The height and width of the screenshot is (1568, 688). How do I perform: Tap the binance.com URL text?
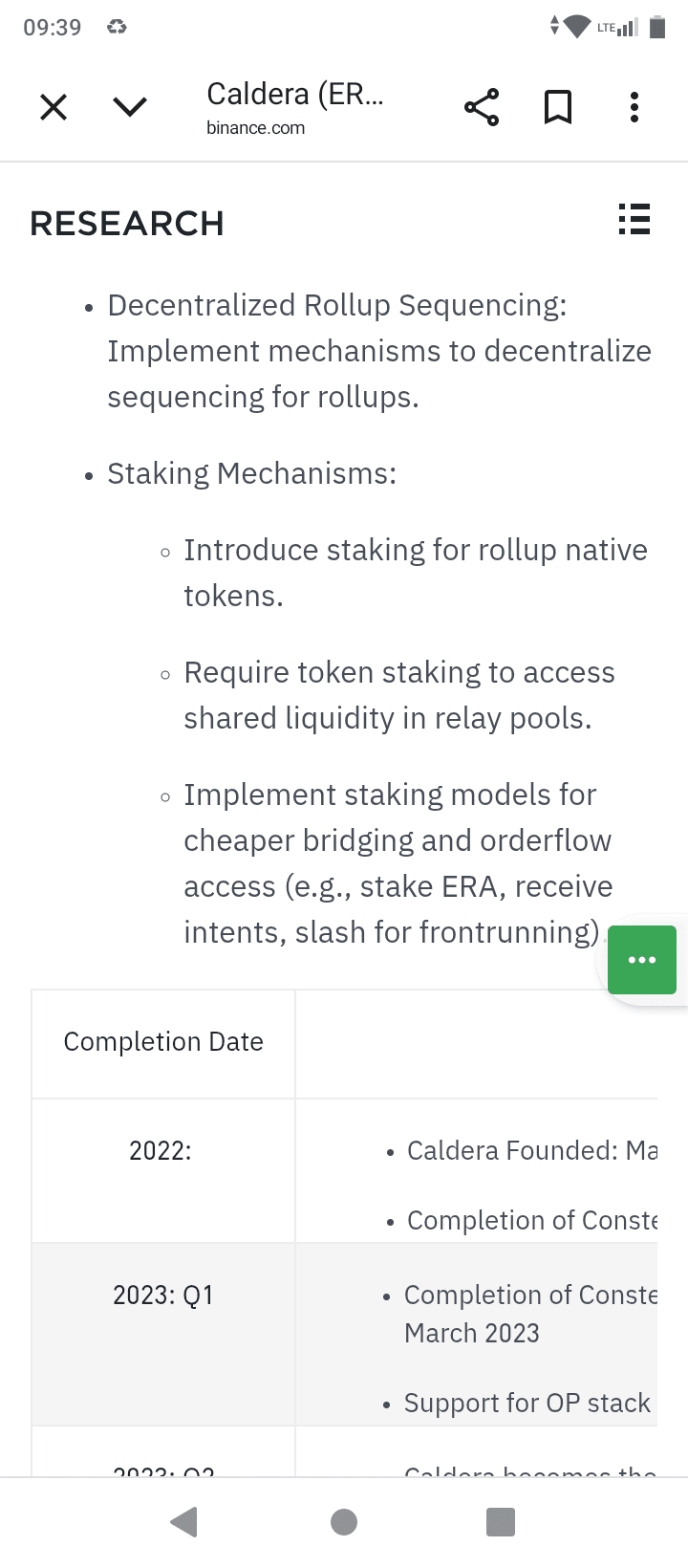(255, 128)
